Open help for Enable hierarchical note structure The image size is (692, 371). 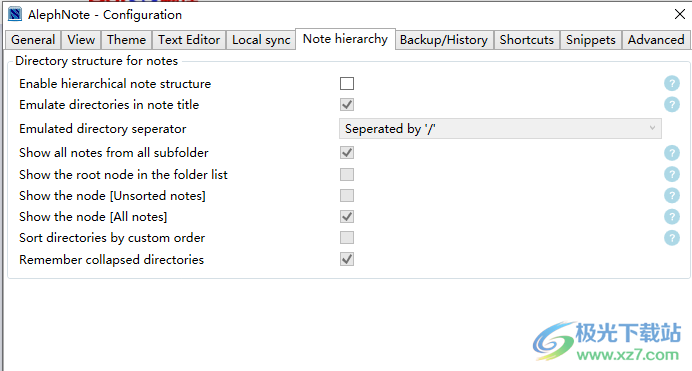click(672, 83)
